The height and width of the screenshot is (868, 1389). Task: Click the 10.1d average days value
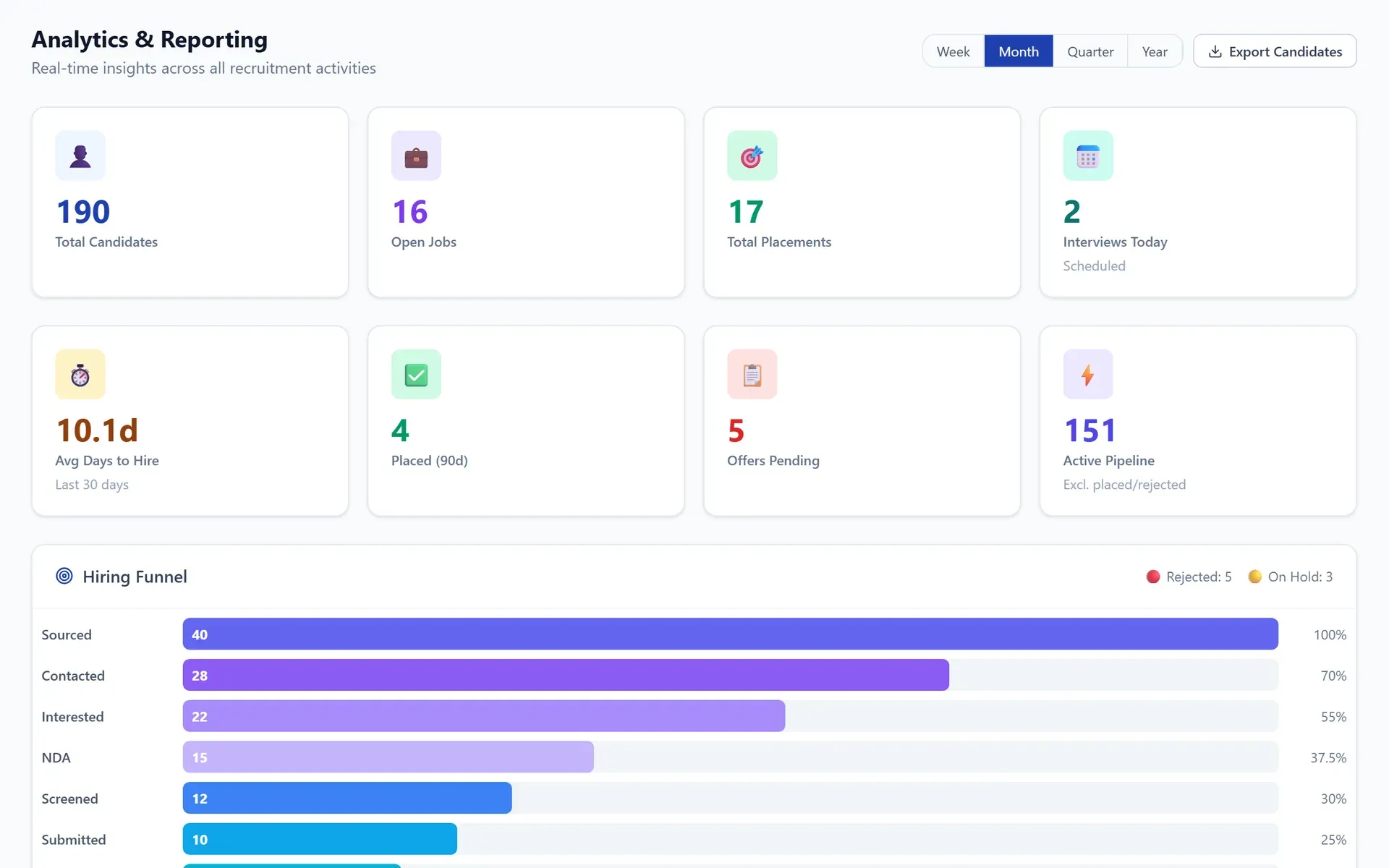coord(97,431)
